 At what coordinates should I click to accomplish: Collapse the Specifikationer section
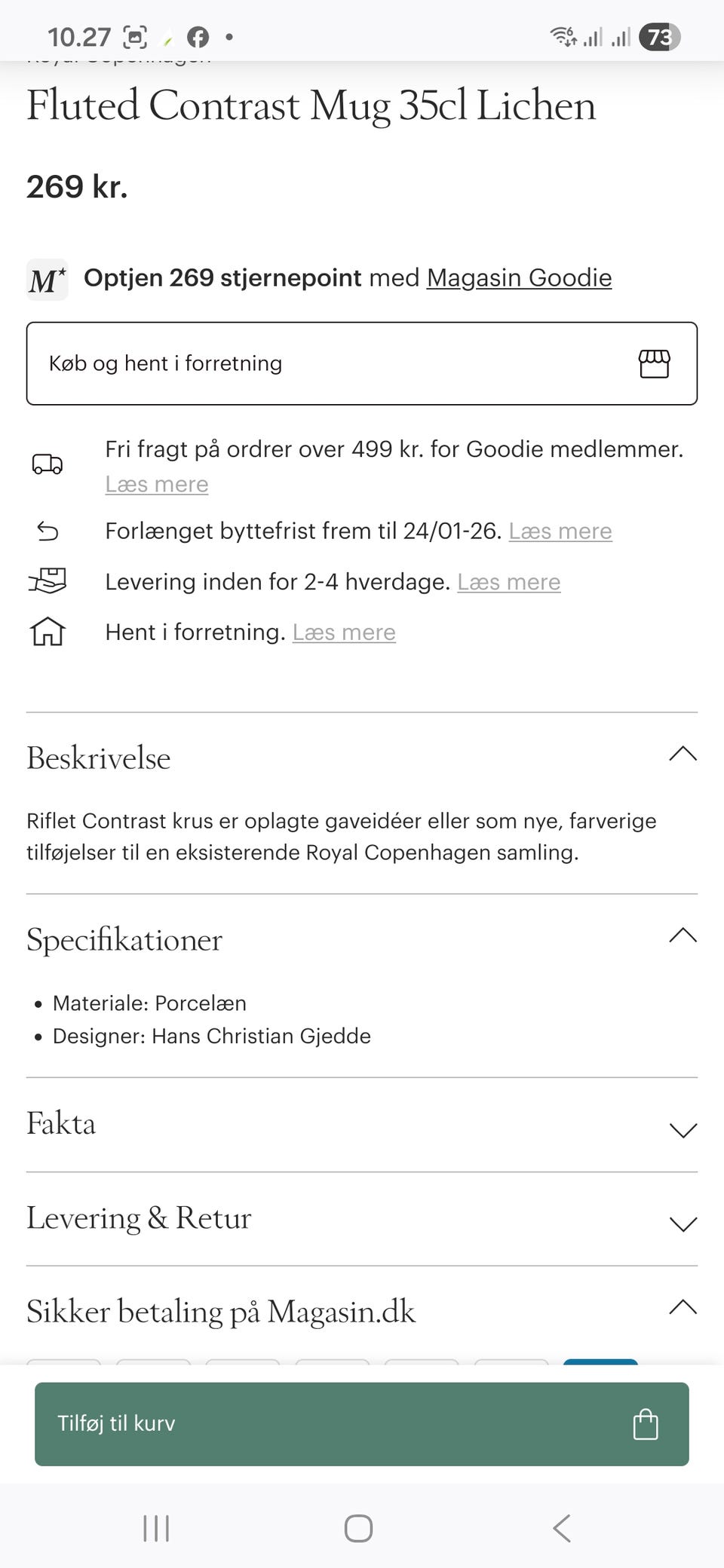682,936
